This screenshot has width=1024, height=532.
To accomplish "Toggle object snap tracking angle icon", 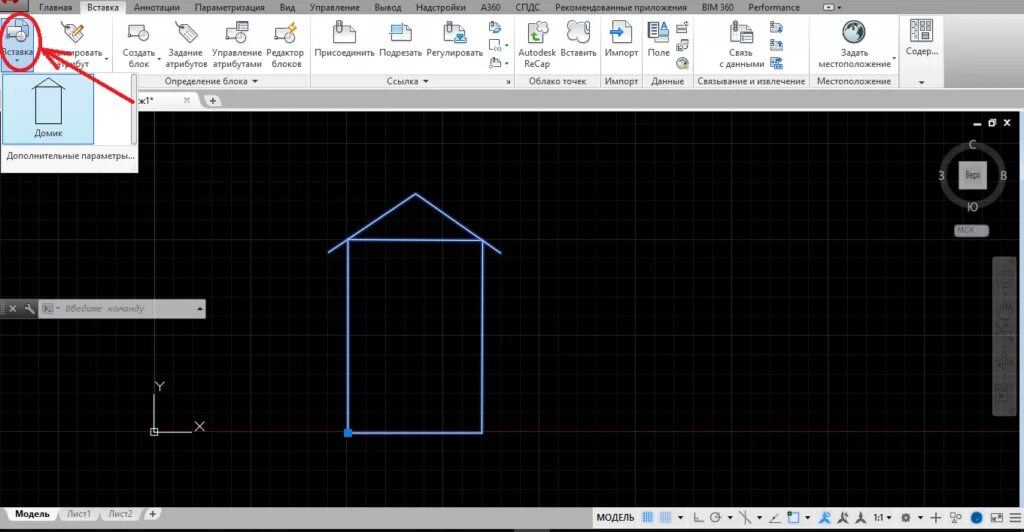I will tap(775, 518).
